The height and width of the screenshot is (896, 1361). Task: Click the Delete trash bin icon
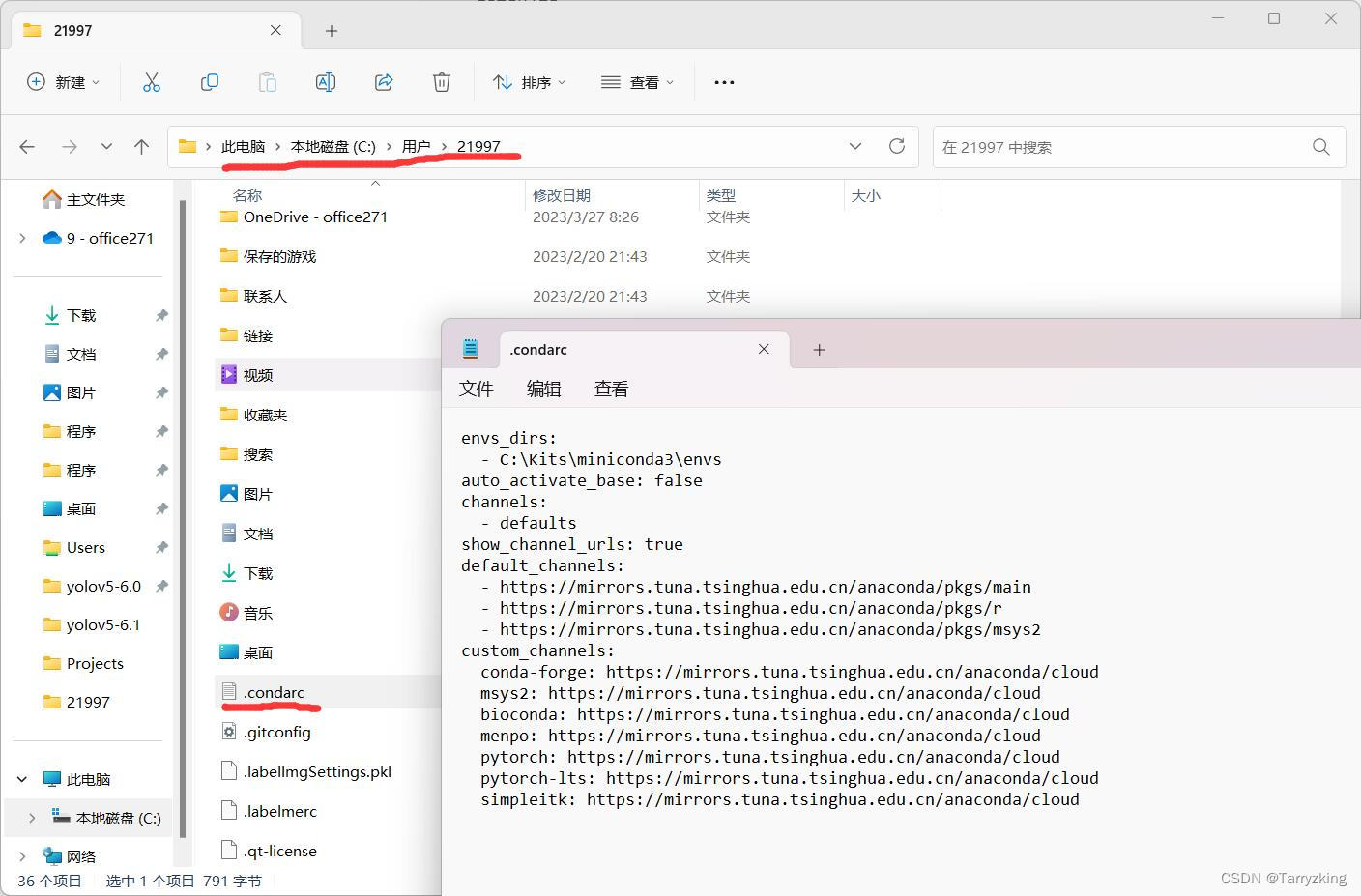pyautogui.click(x=442, y=82)
